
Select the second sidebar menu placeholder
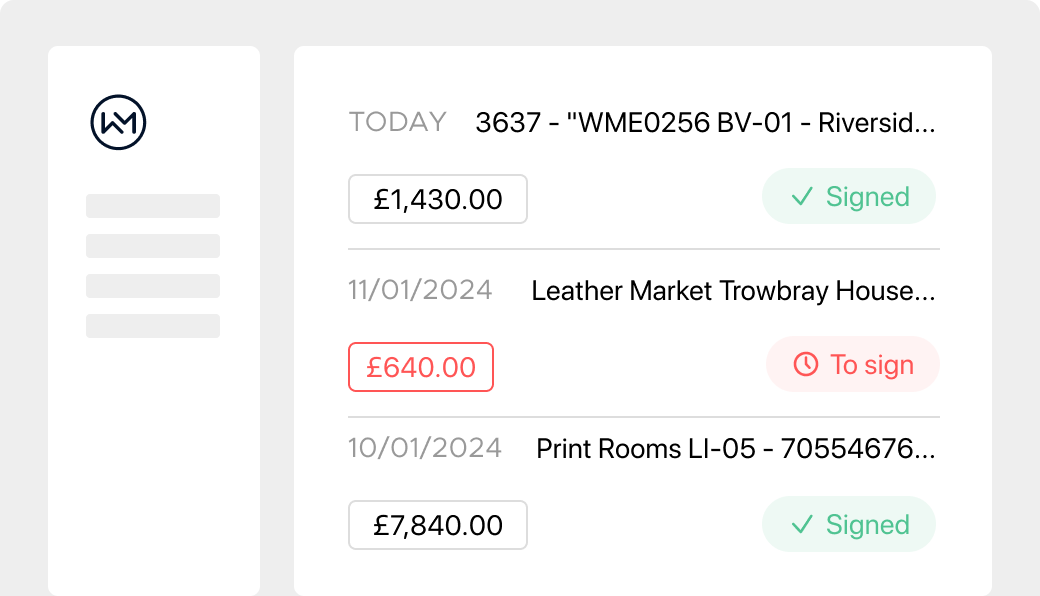coord(153,246)
